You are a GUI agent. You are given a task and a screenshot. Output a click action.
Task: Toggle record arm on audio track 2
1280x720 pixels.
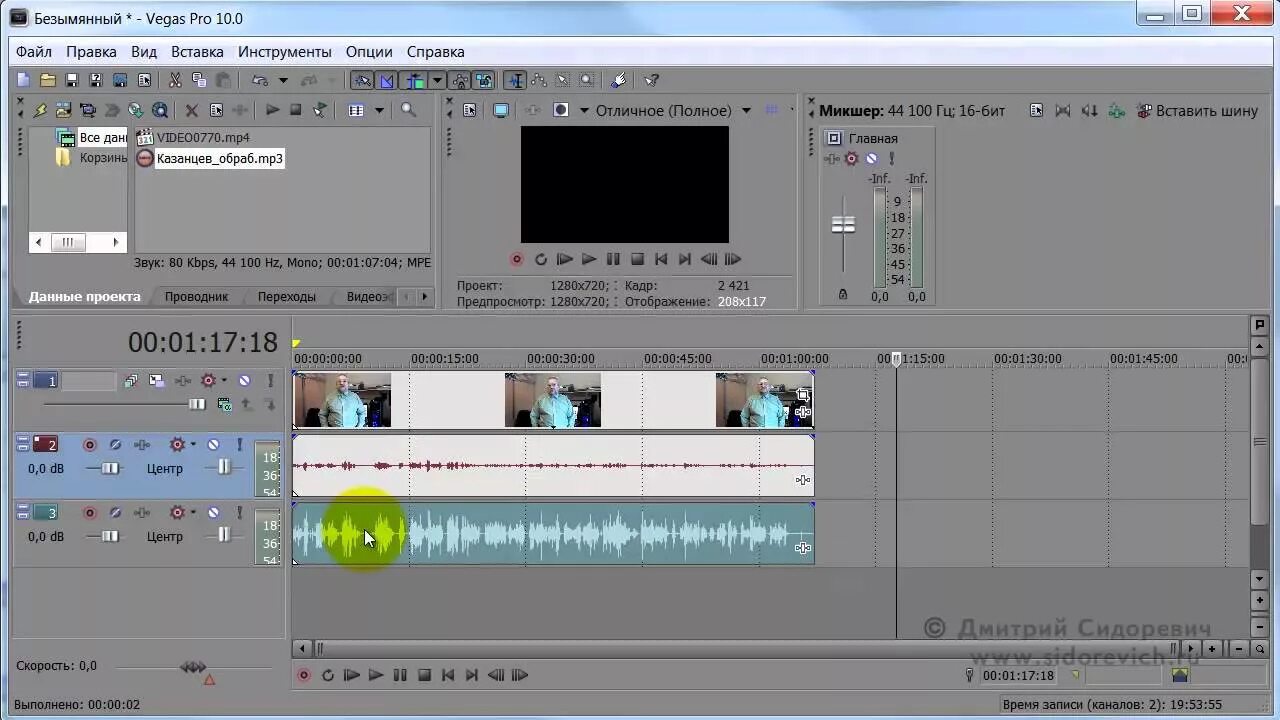point(89,444)
